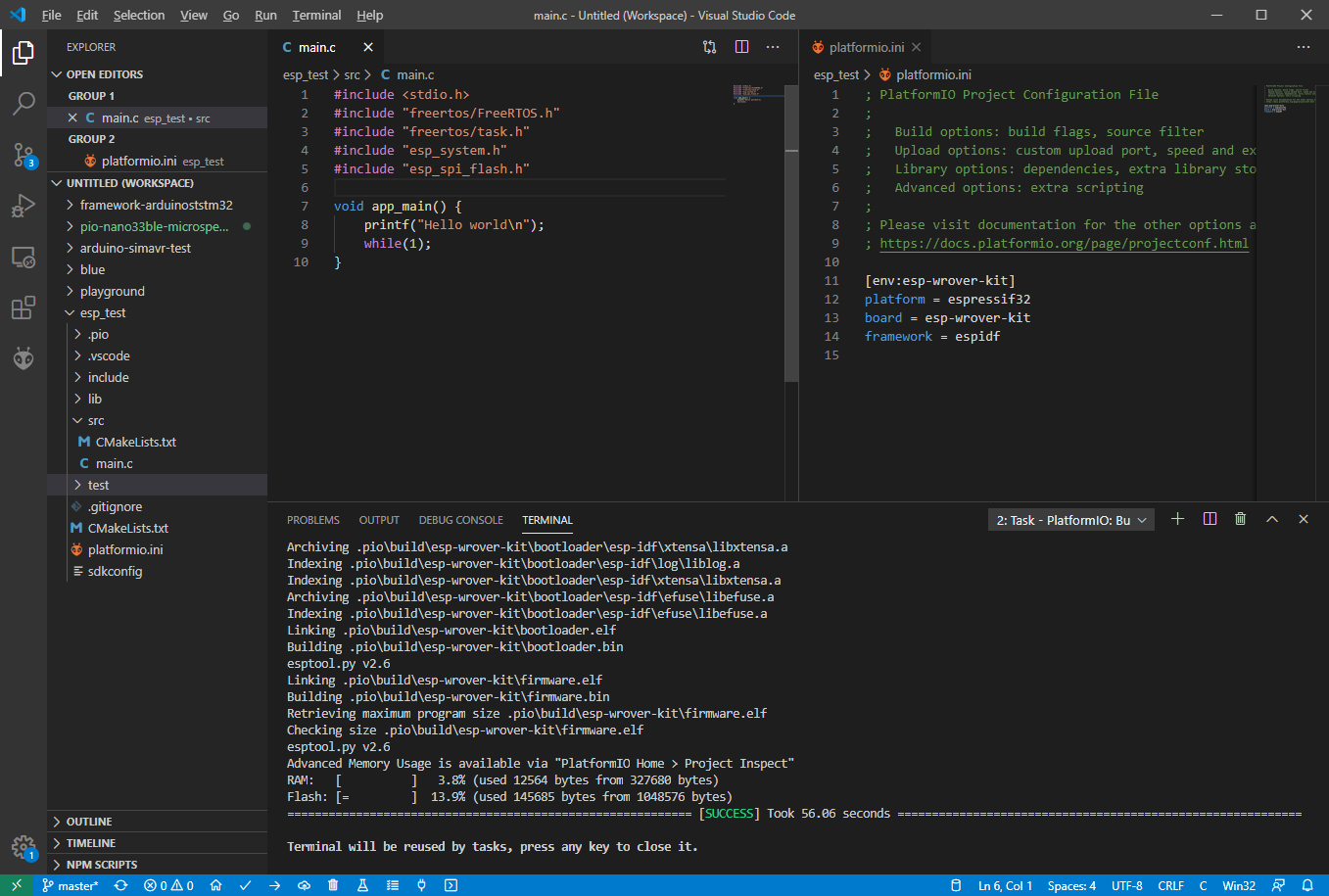
Task: Expand the Outline section
Action: [157, 822]
